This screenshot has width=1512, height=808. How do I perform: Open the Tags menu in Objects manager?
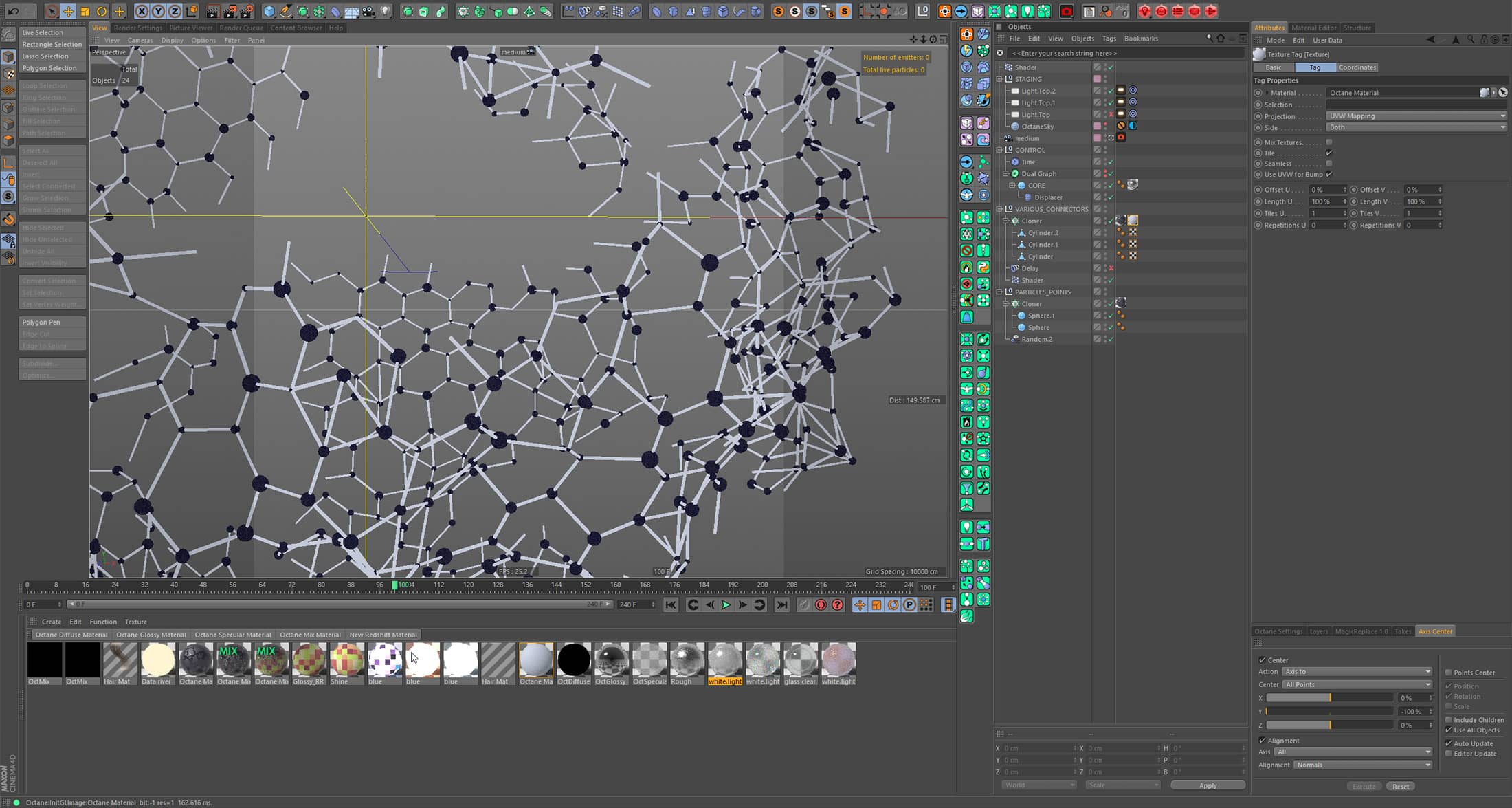click(x=1109, y=39)
